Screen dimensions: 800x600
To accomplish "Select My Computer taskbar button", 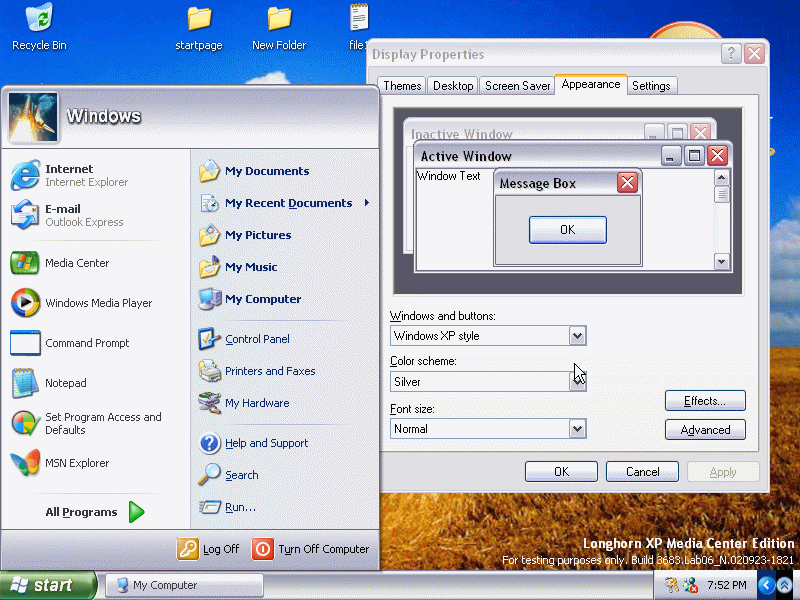I will (184, 585).
